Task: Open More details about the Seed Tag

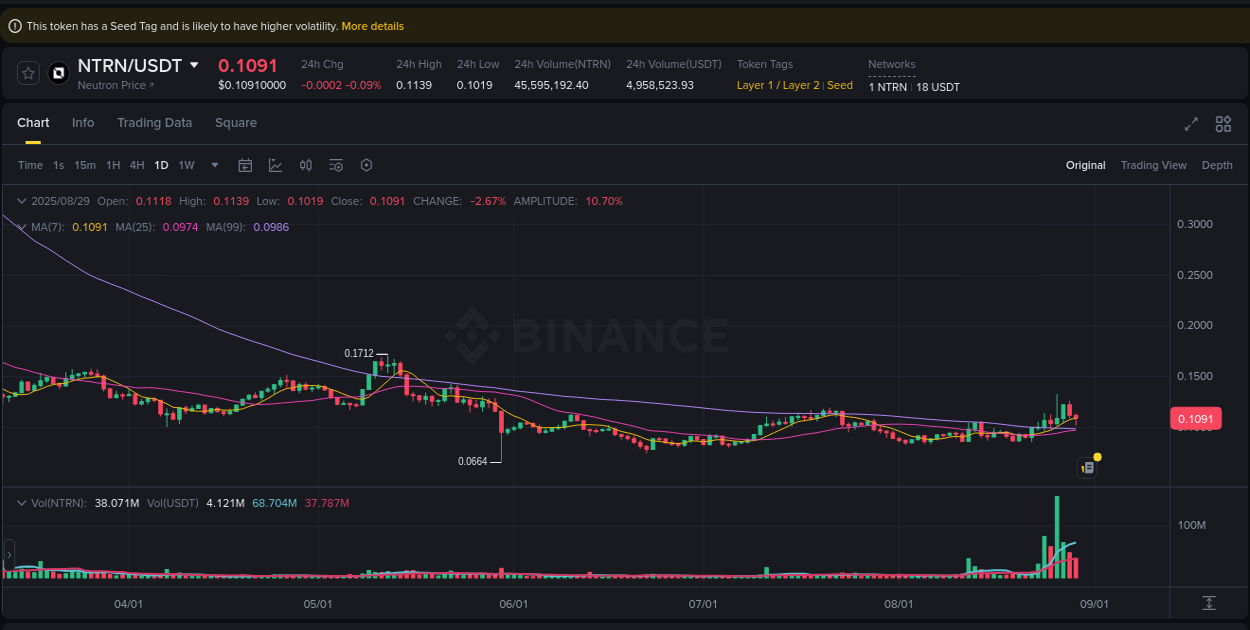Action: pos(372,25)
